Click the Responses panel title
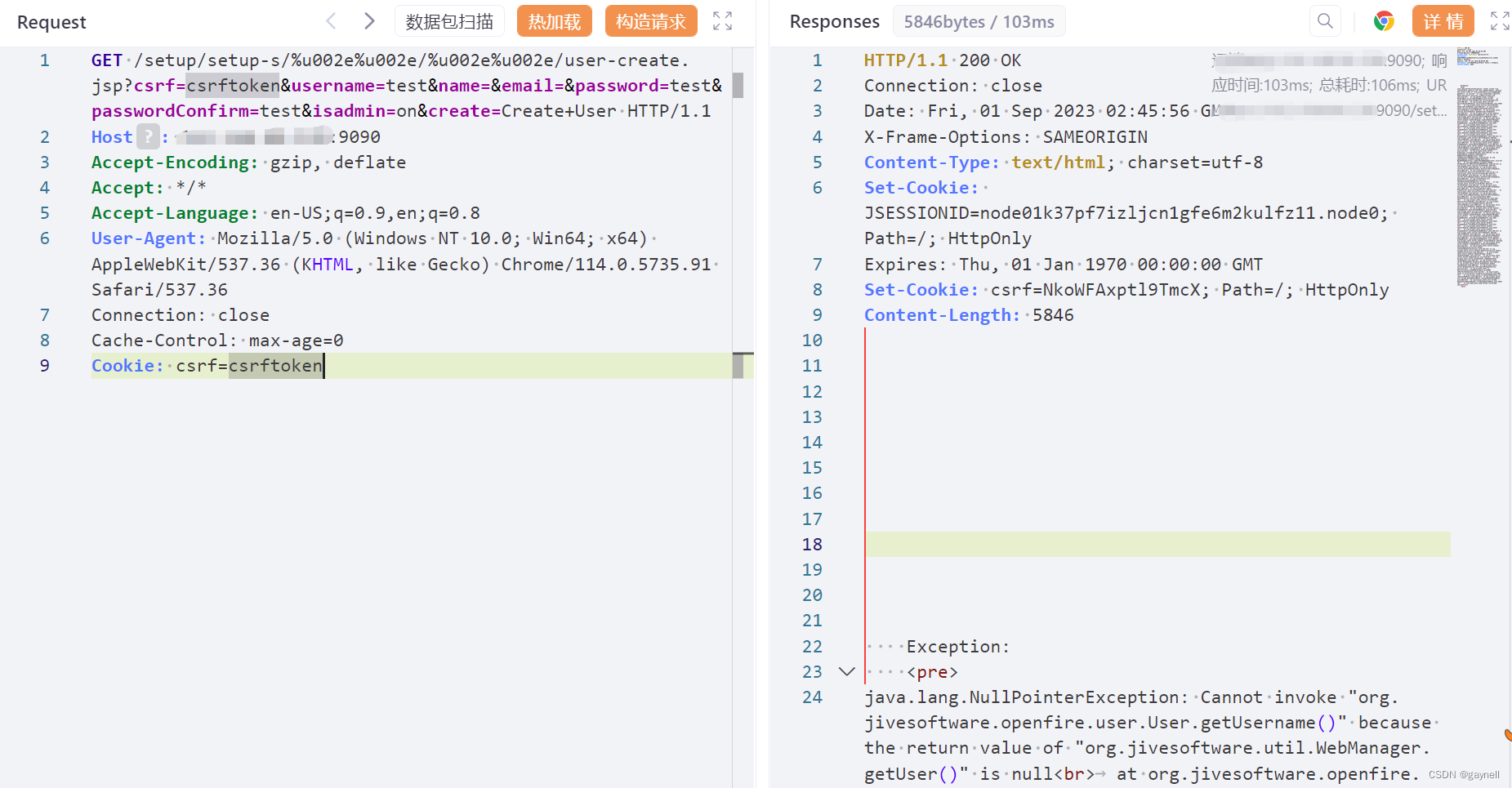1512x788 pixels. [x=835, y=22]
